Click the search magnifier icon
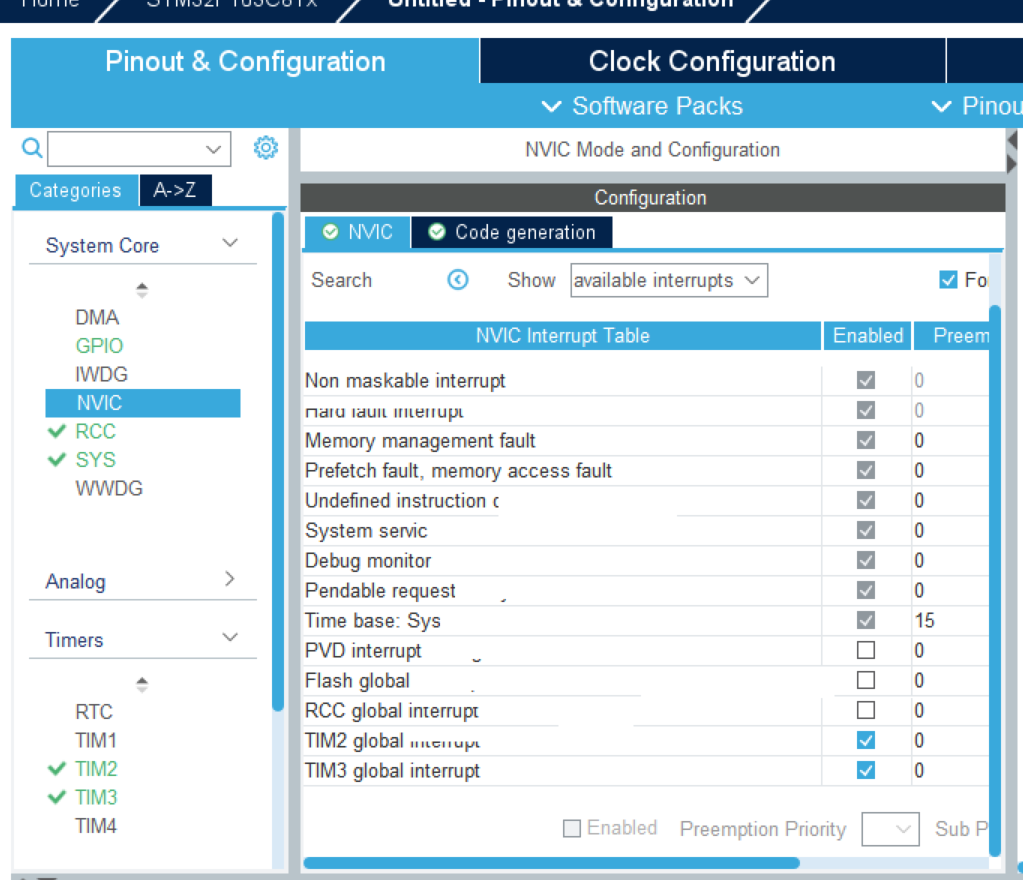 (x=32, y=148)
